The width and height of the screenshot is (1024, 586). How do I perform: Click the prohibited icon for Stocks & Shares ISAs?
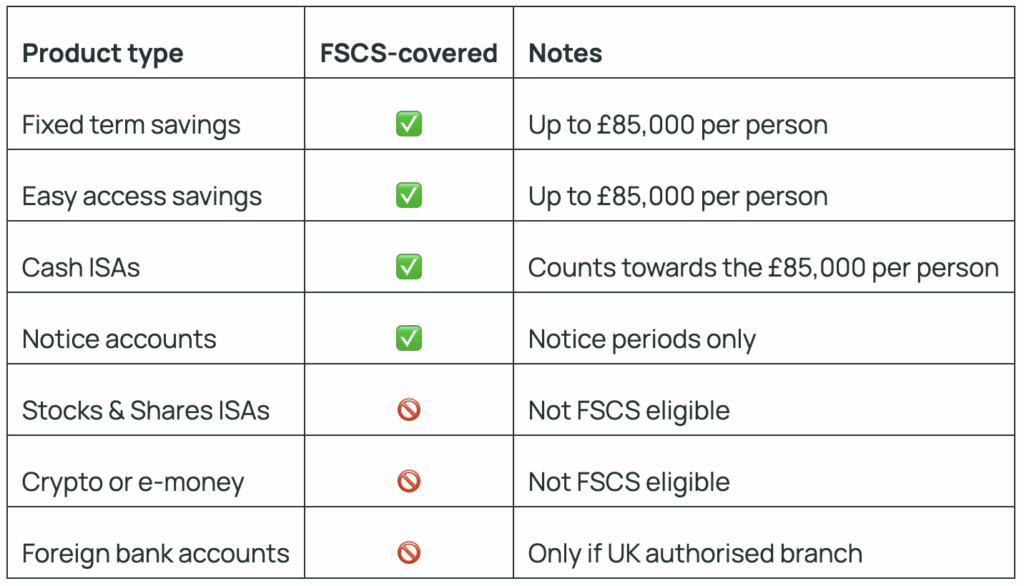click(408, 409)
